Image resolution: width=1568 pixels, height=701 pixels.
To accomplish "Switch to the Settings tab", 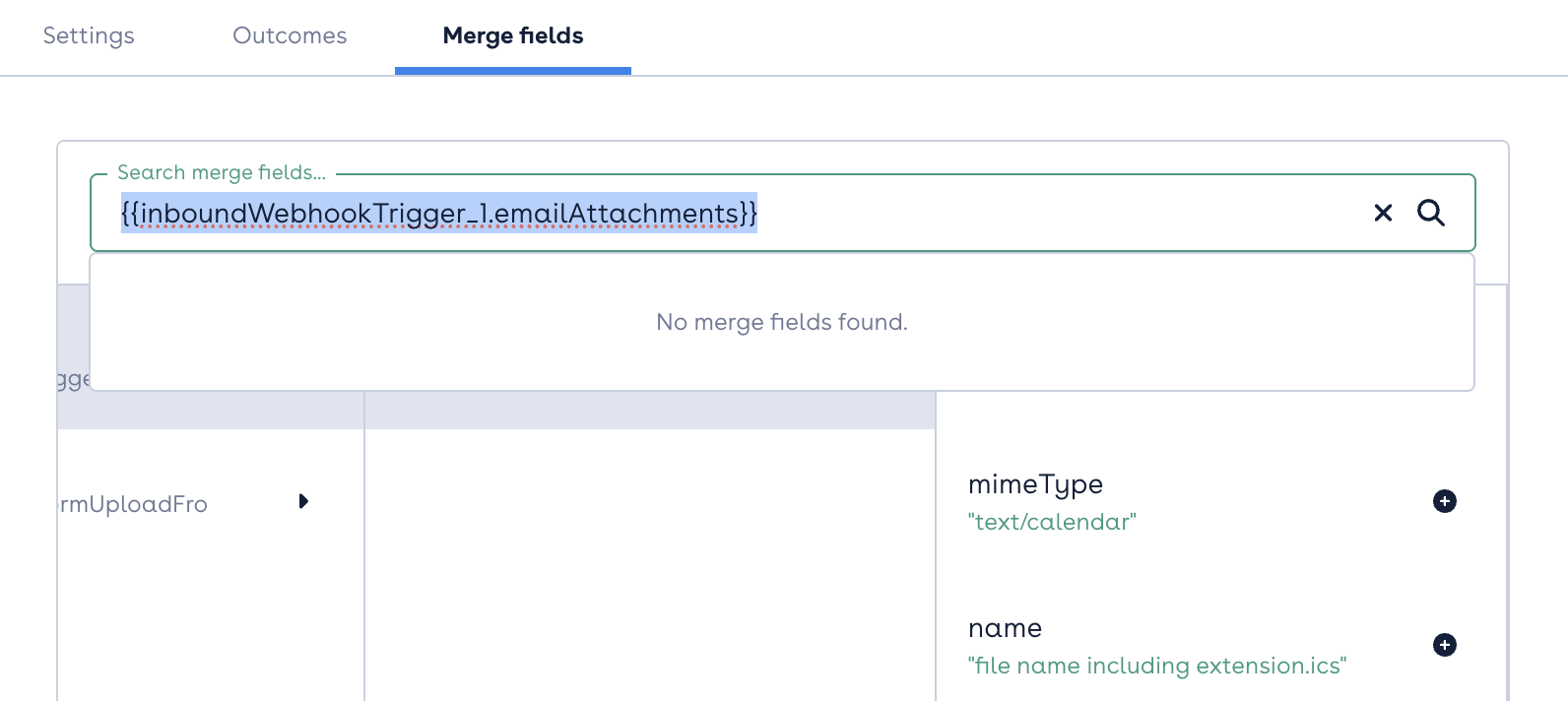I will click(x=89, y=35).
